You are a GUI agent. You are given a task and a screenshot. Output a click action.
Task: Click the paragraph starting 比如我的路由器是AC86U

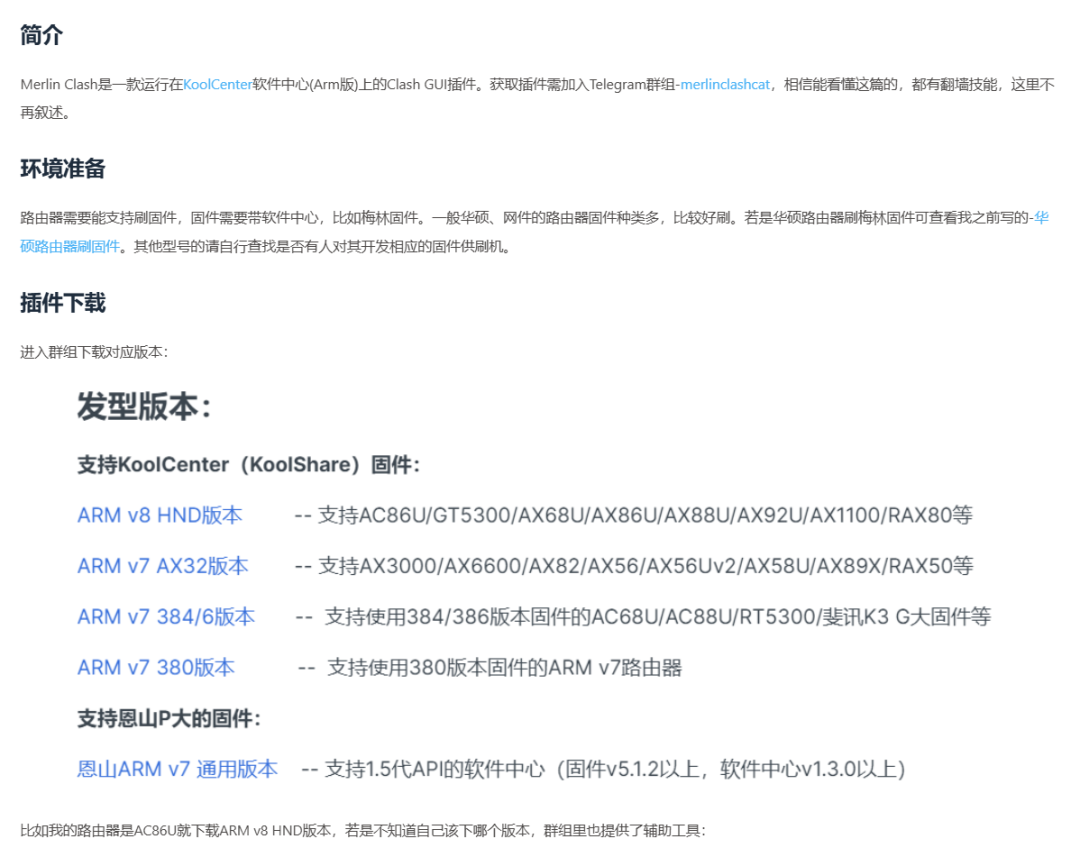coord(363,831)
